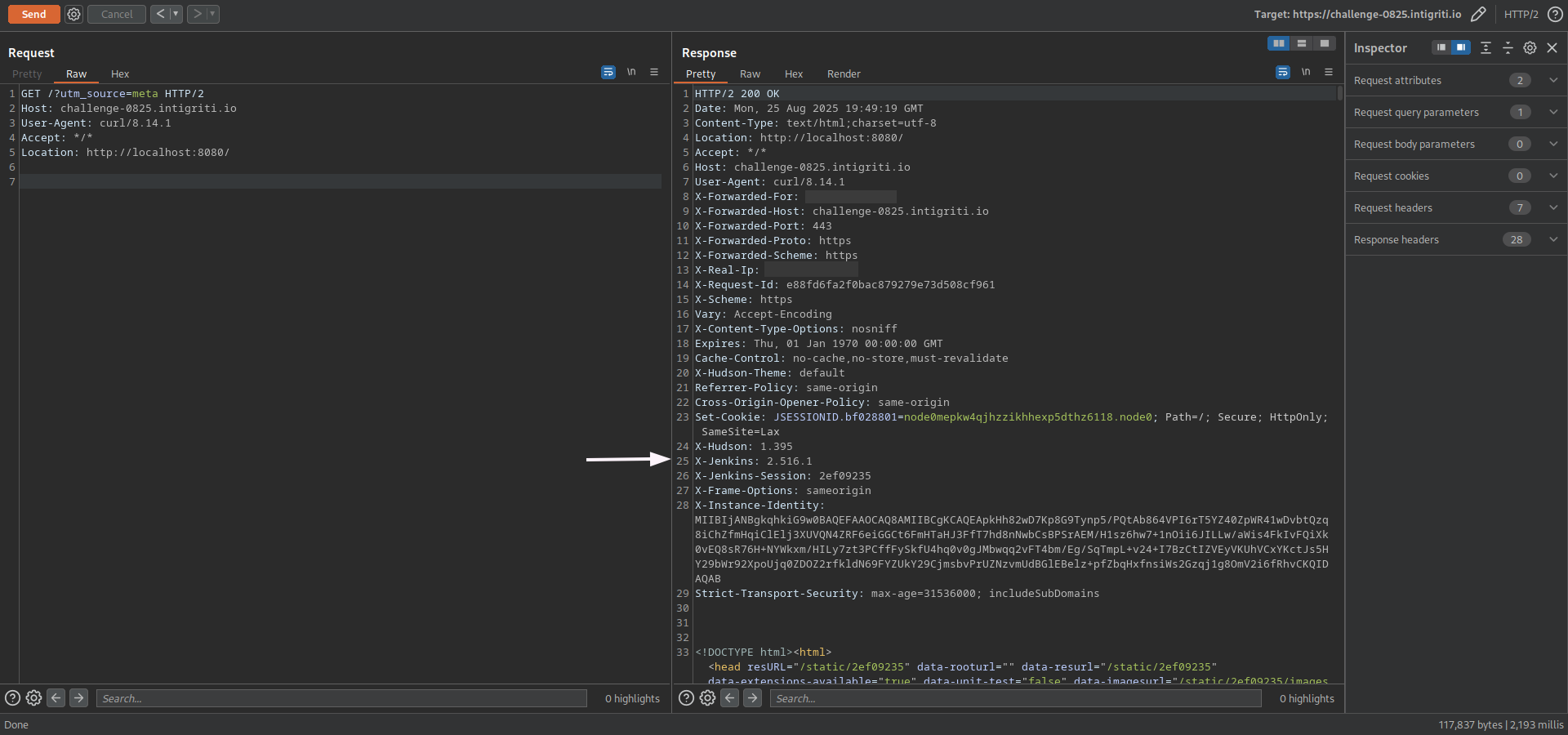Jump to previous Request search match
The width and height of the screenshot is (1568, 735).
click(56, 698)
